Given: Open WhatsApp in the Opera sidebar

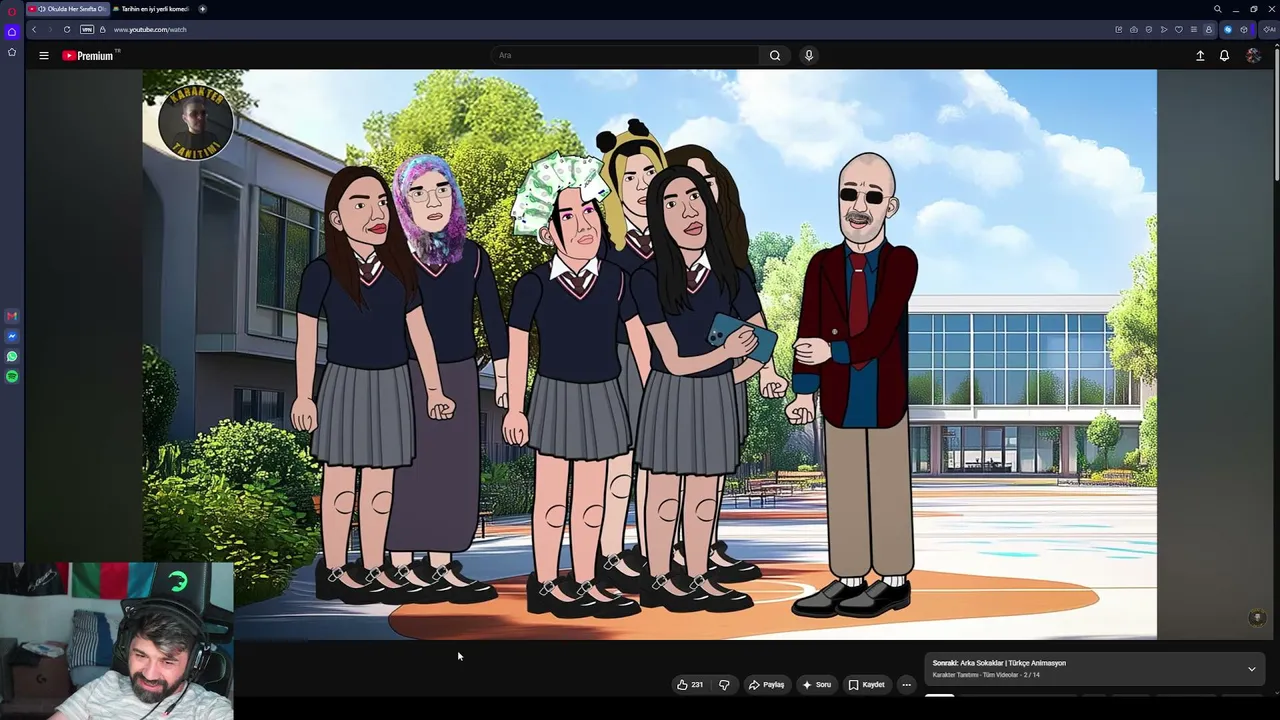Looking at the screenshot, I should tap(12, 356).
